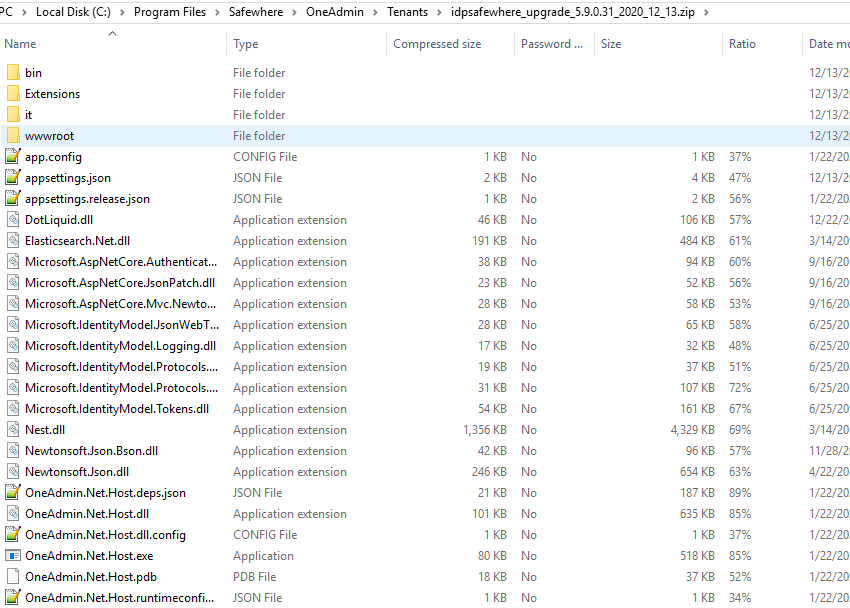
Task: Go to Safewhere in breadcrumb
Action: pyautogui.click(x=256, y=12)
